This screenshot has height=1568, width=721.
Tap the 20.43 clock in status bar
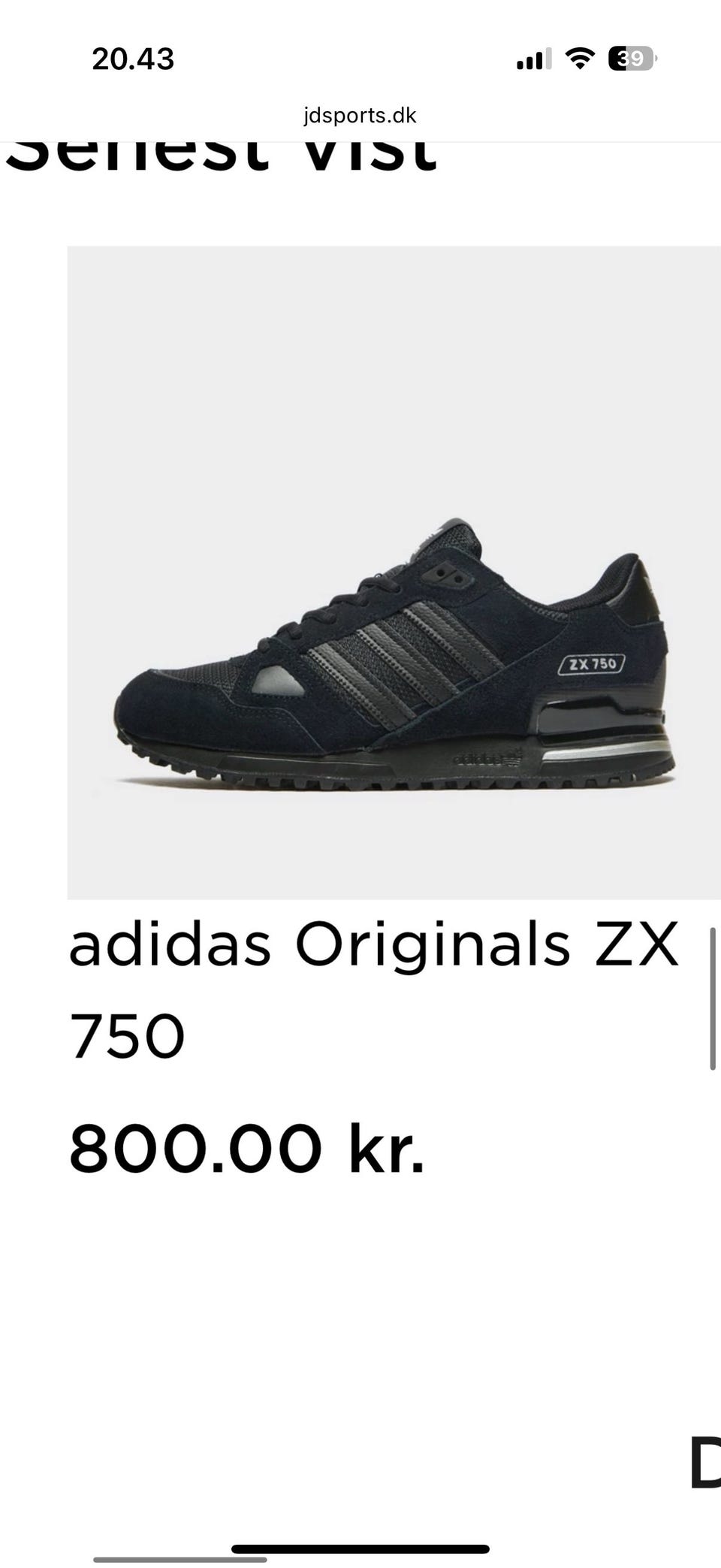[x=133, y=59]
